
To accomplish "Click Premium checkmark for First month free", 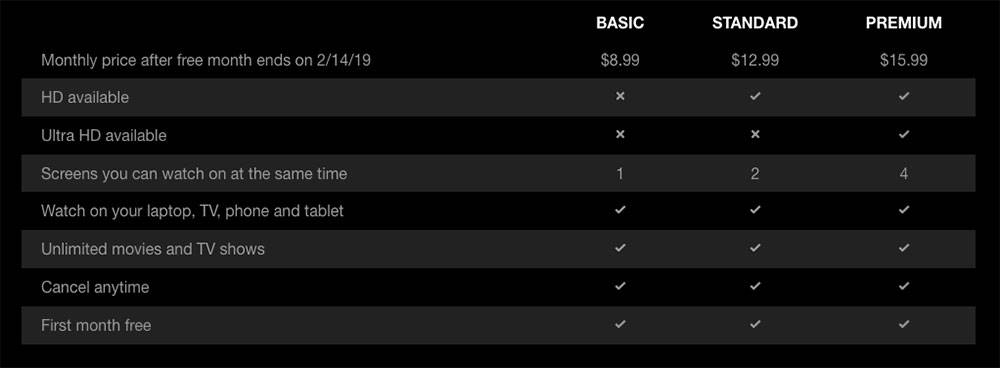I will [904, 325].
